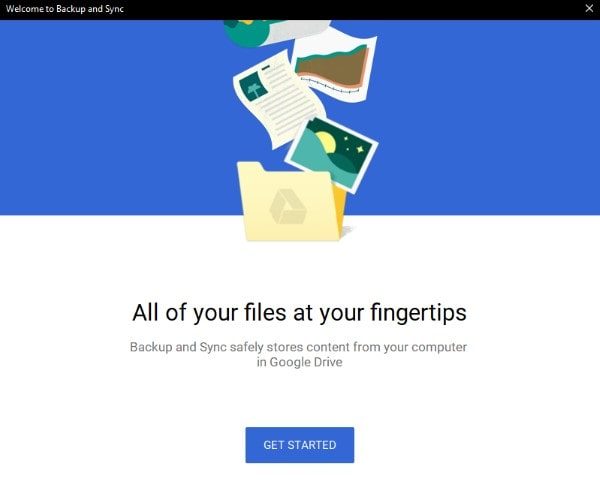The width and height of the screenshot is (600, 500).
Task: Click the 'All of your files' headline
Action: [x=299, y=312]
